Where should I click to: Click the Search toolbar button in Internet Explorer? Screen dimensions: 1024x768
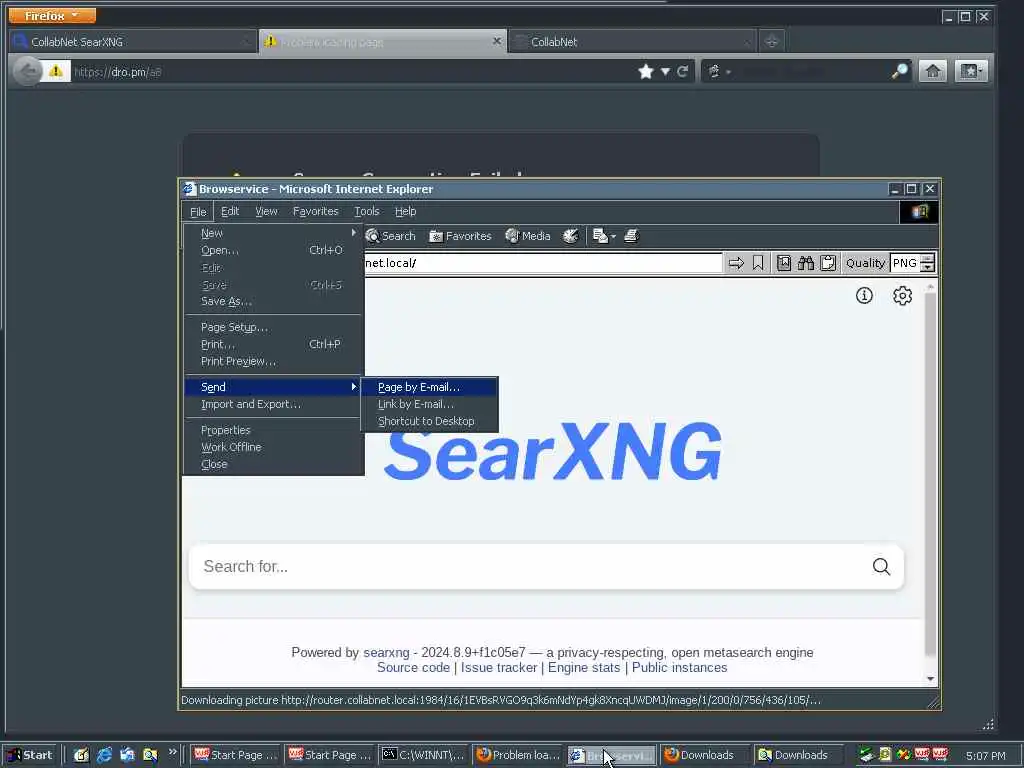[x=391, y=236]
